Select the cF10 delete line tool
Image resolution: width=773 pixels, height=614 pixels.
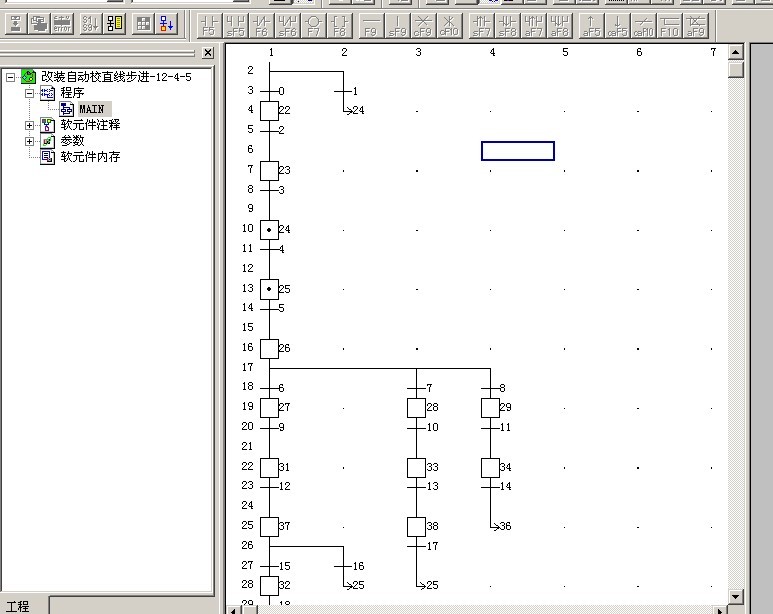449,23
